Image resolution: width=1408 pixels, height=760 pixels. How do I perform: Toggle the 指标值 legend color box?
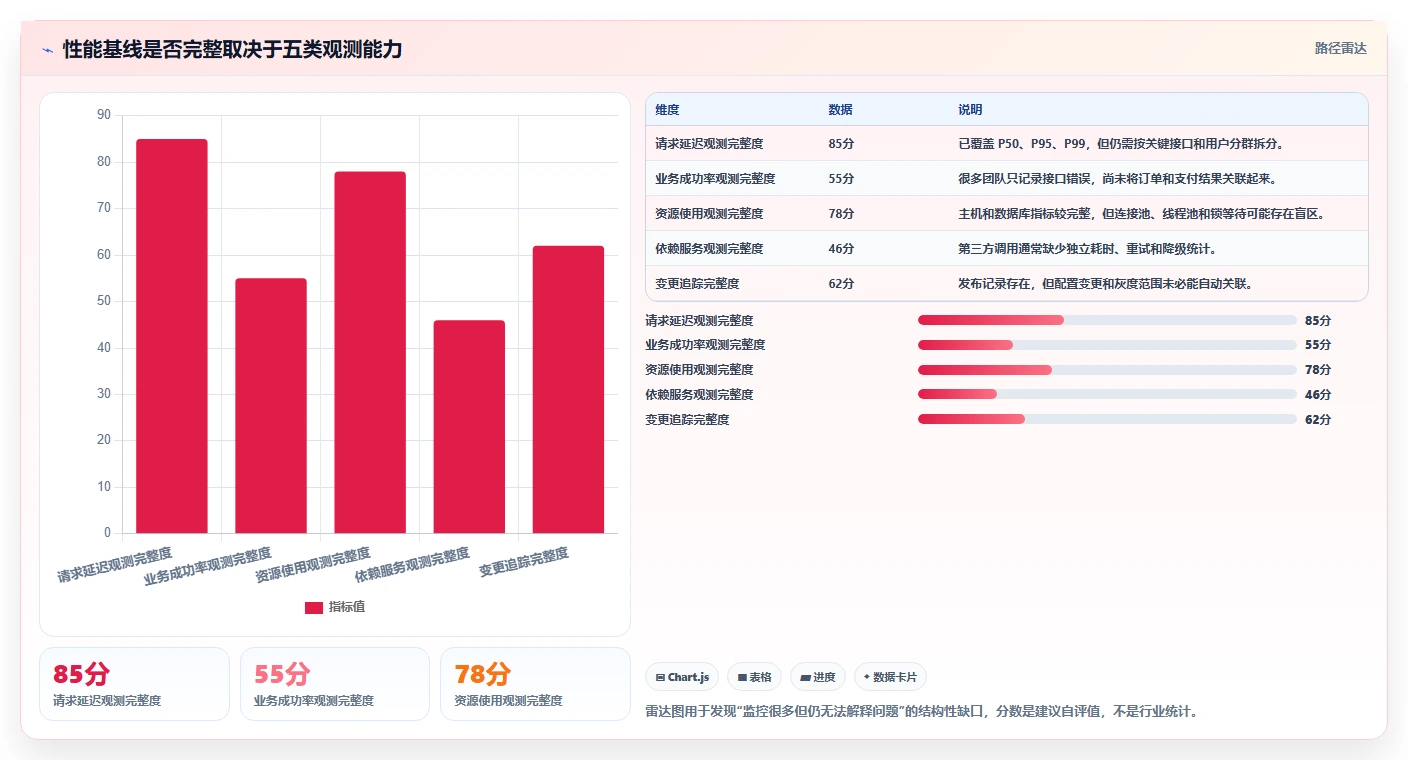click(x=314, y=607)
